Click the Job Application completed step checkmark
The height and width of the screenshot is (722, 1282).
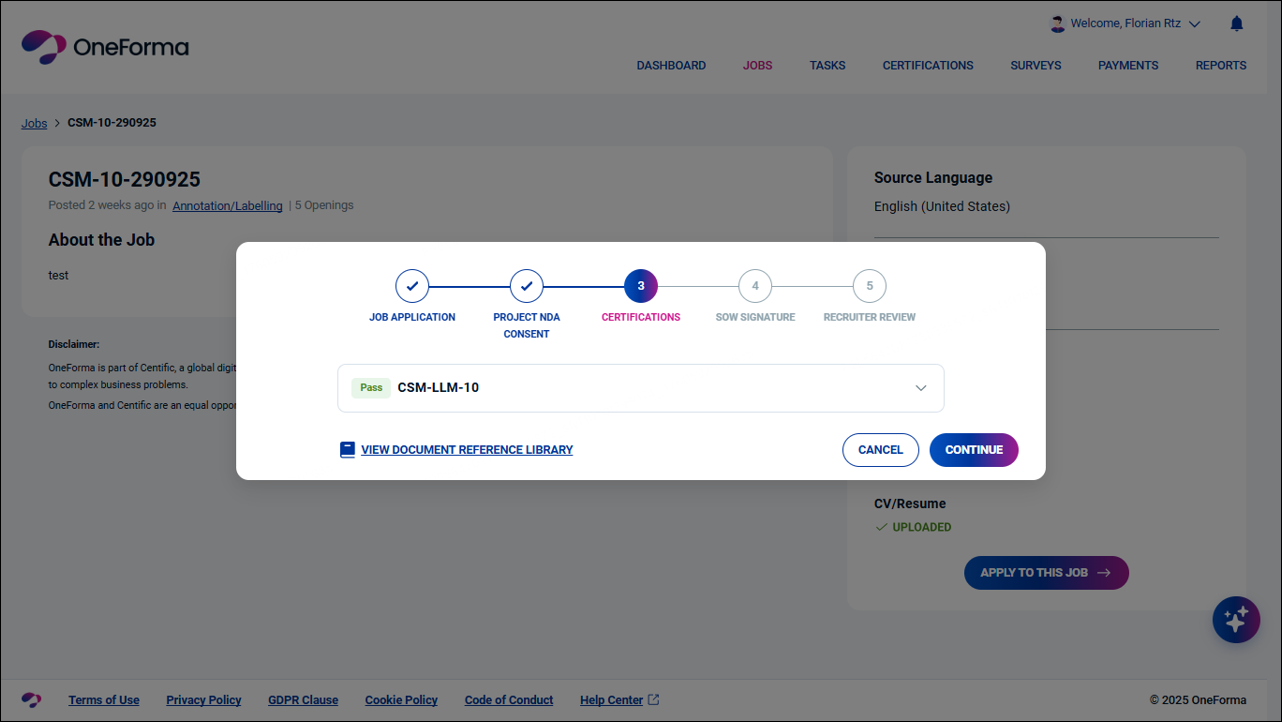(x=412, y=286)
